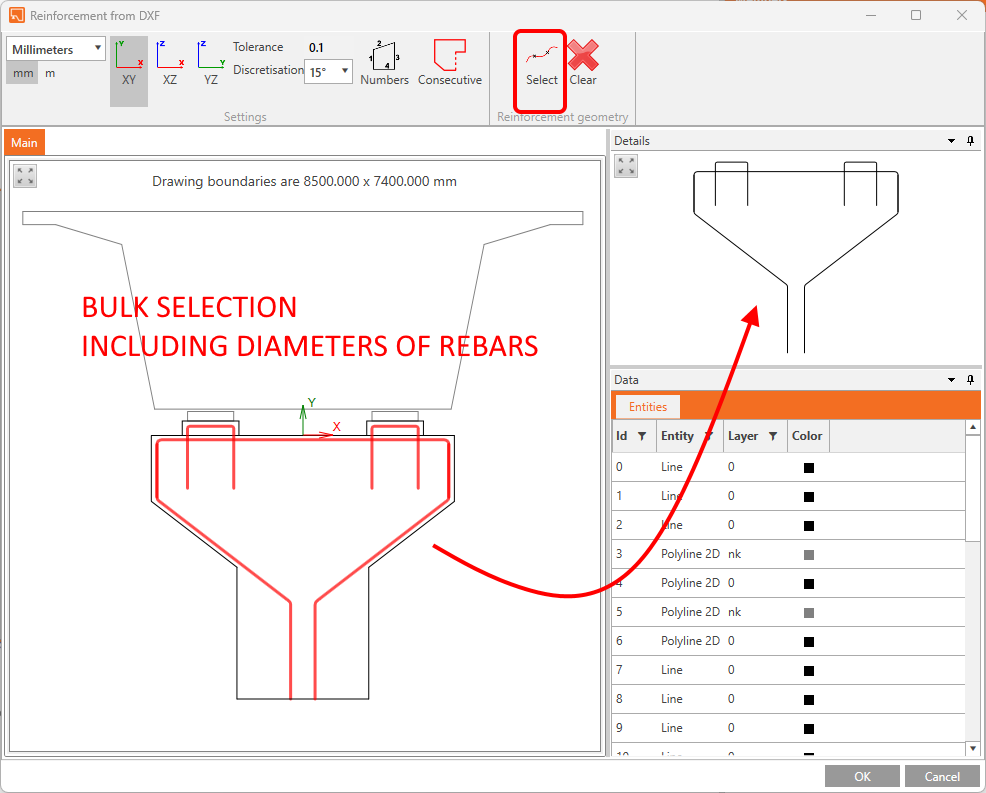Select entity row 7 Line
The width and height of the screenshot is (986, 793).
pyautogui.click(x=789, y=670)
